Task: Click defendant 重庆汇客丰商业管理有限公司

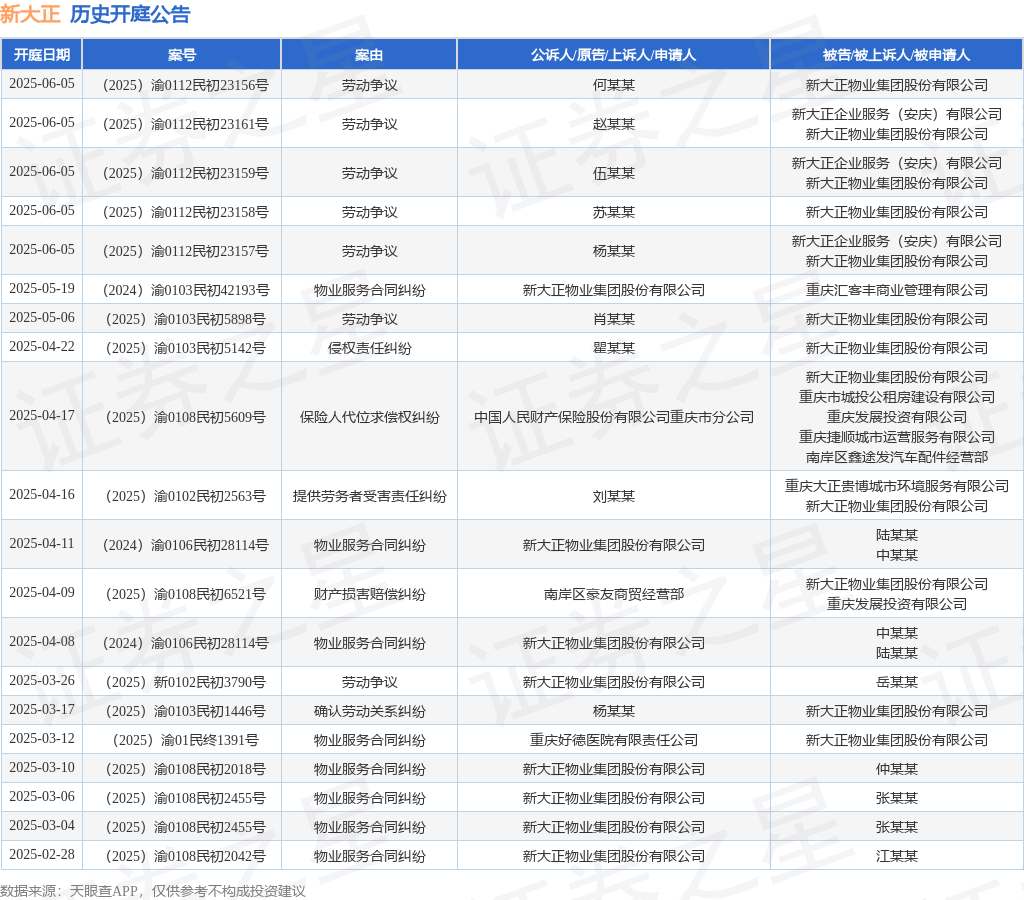Action: tap(896, 290)
